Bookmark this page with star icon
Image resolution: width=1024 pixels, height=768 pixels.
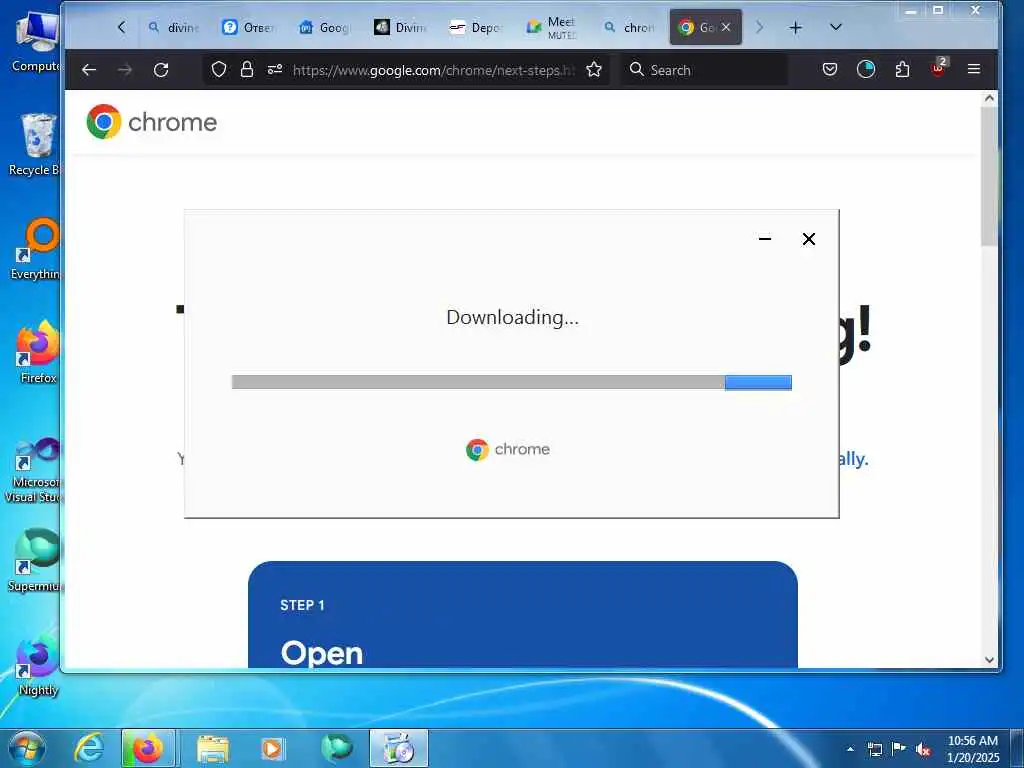(x=594, y=69)
